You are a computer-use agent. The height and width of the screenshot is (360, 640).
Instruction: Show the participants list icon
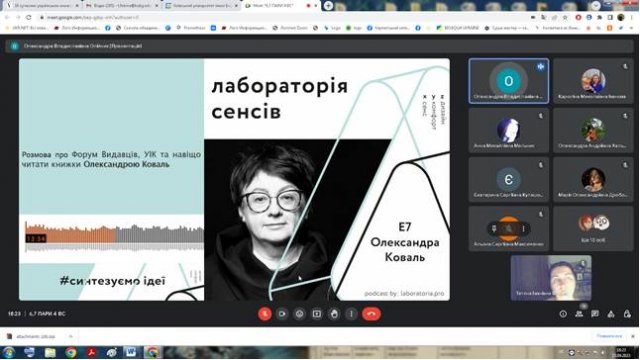click(579, 313)
